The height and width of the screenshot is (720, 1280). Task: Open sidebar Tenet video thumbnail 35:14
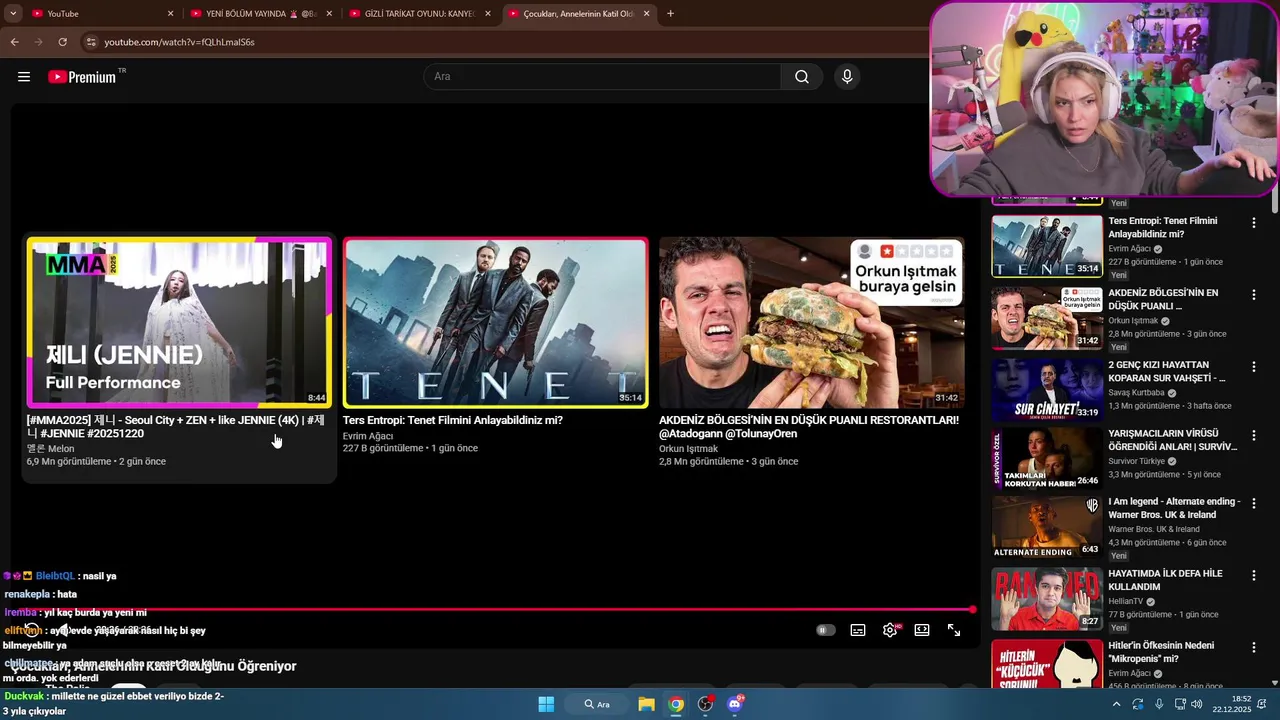1047,246
